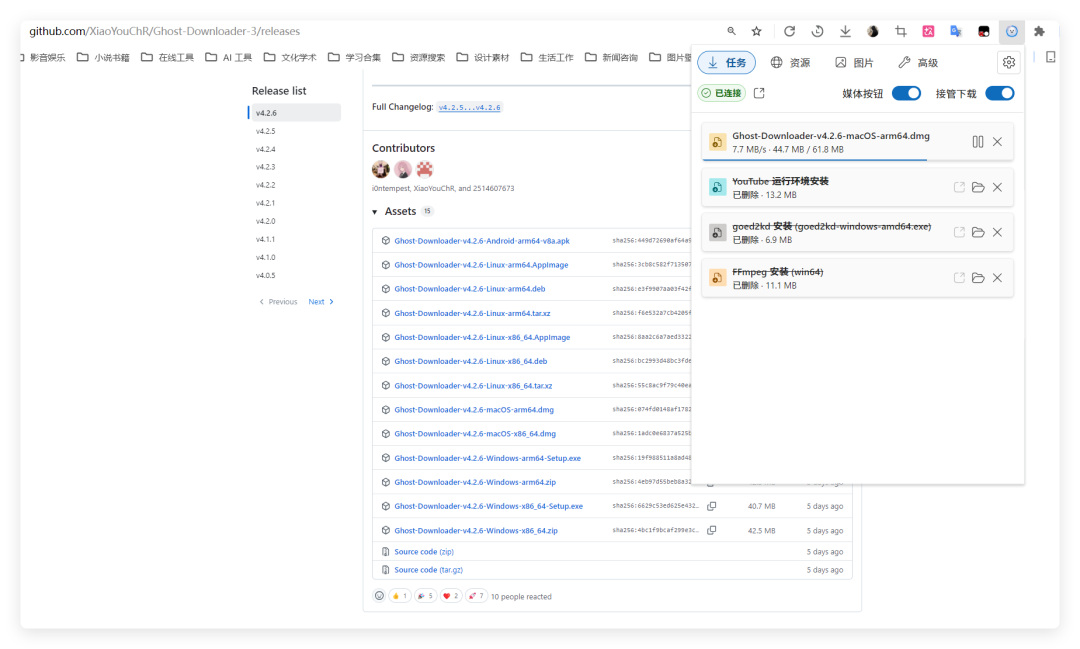Open the file of the FFmpeg 安装 task
1080x649 pixels.
[959, 278]
